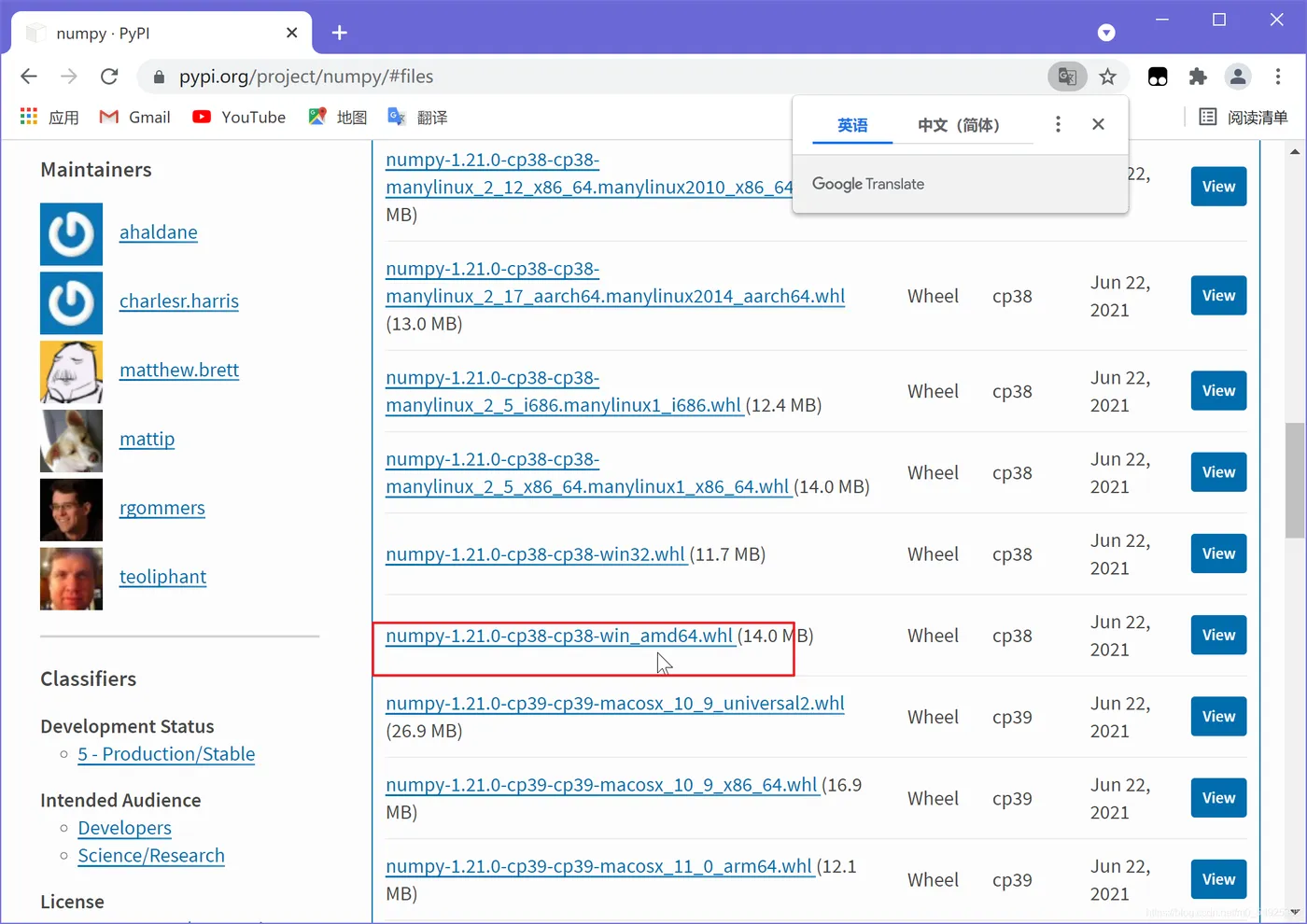View hashes for cp38 win_amd64 wheel

[1219, 636]
